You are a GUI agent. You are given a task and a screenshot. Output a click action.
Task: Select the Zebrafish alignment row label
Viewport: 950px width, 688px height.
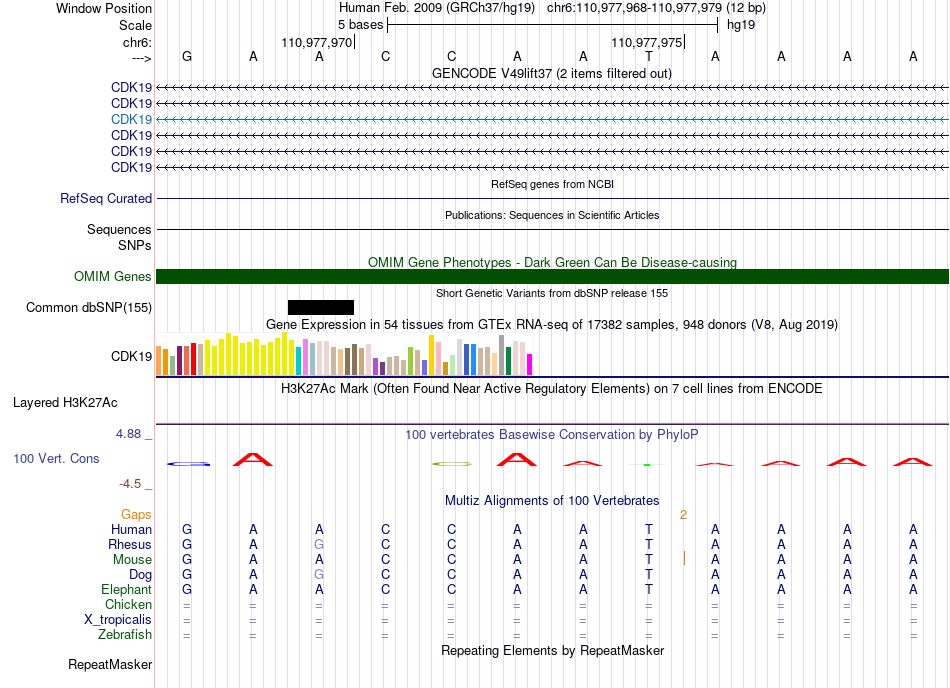(x=125, y=634)
